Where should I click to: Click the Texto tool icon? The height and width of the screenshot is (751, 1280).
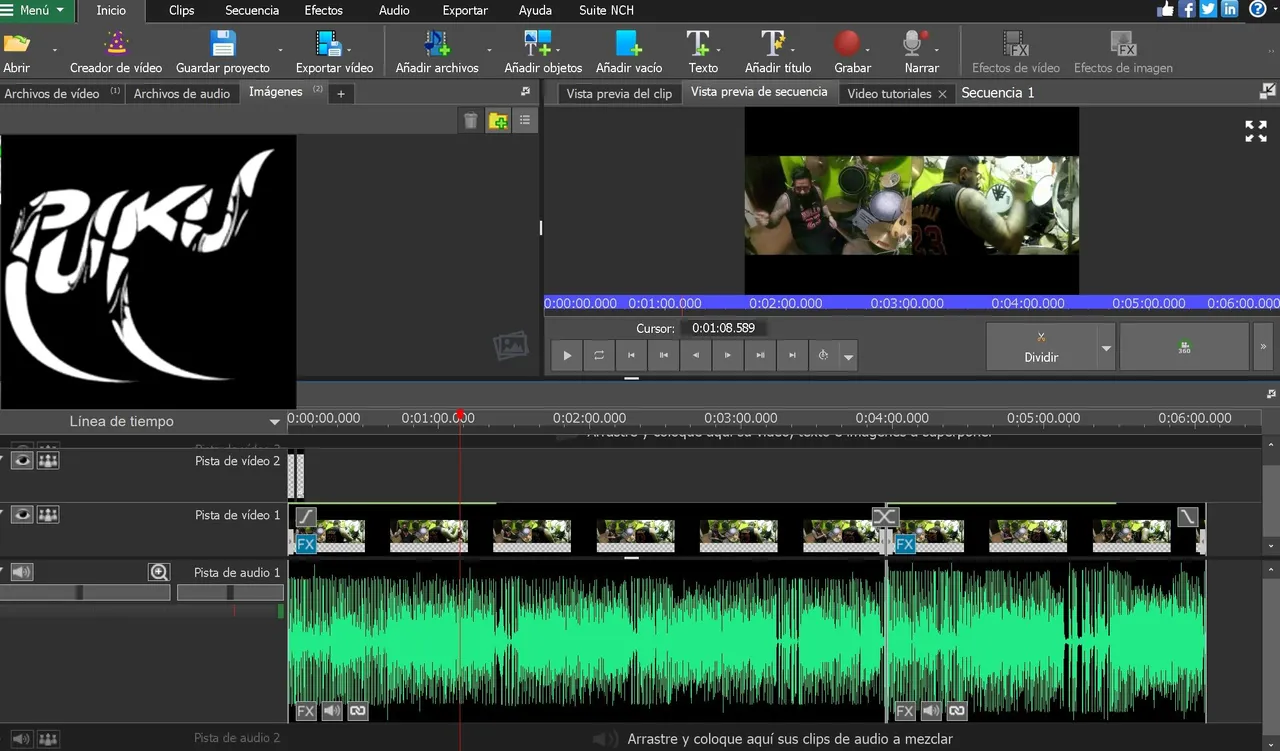click(698, 44)
